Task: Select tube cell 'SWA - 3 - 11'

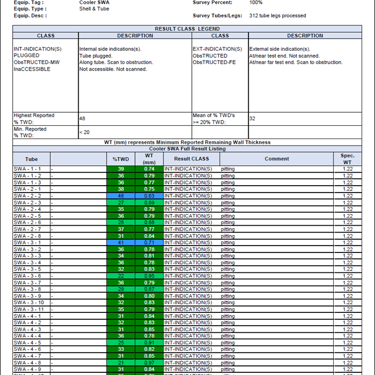Action: pyautogui.click(x=32, y=309)
